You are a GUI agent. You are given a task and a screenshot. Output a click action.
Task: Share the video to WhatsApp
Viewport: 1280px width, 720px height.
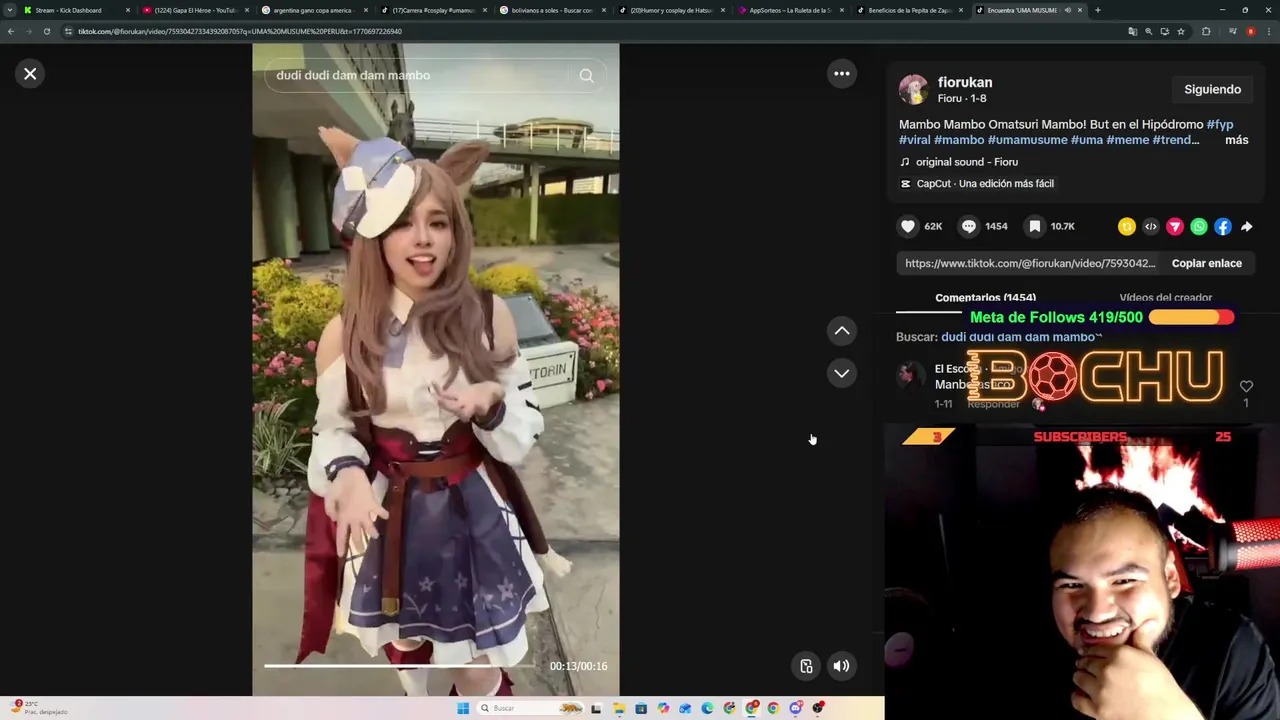pos(1199,227)
